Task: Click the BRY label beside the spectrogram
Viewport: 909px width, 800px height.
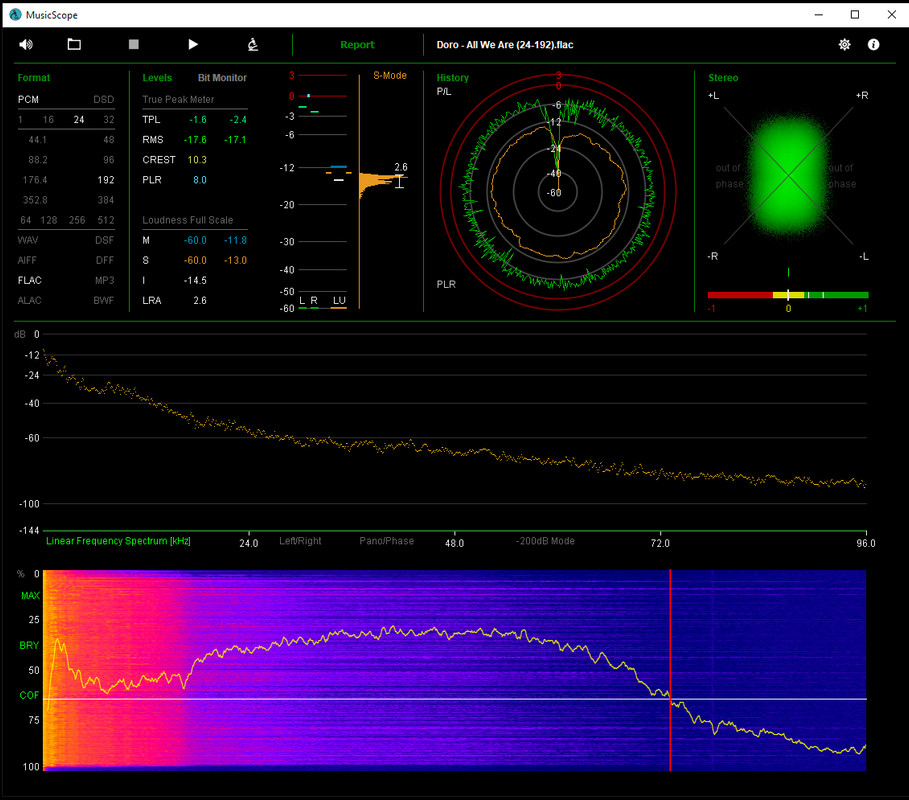Action: [29, 645]
